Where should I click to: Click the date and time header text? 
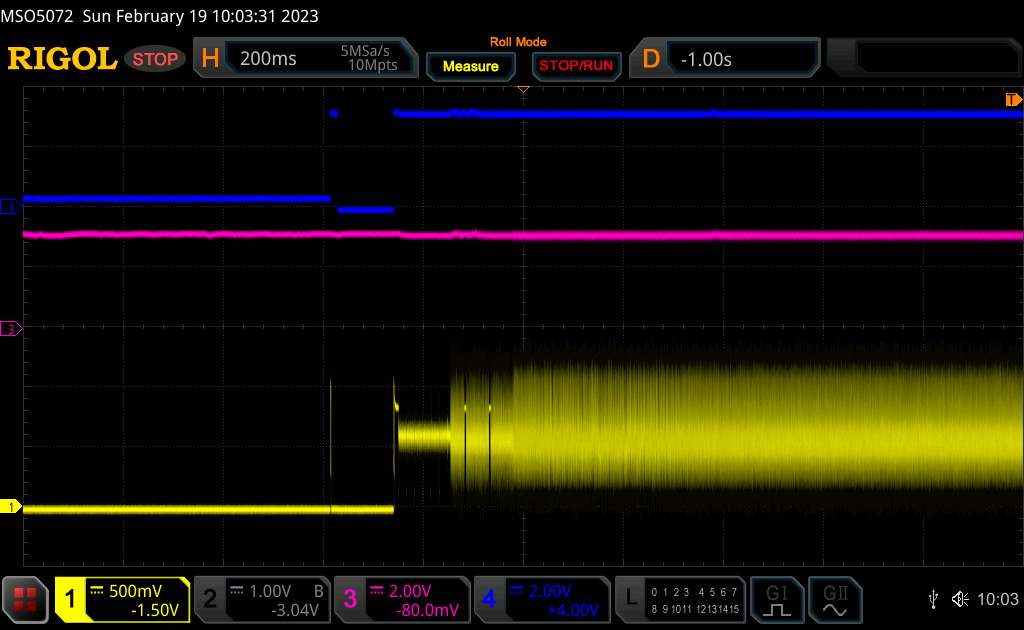click(200, 16)
